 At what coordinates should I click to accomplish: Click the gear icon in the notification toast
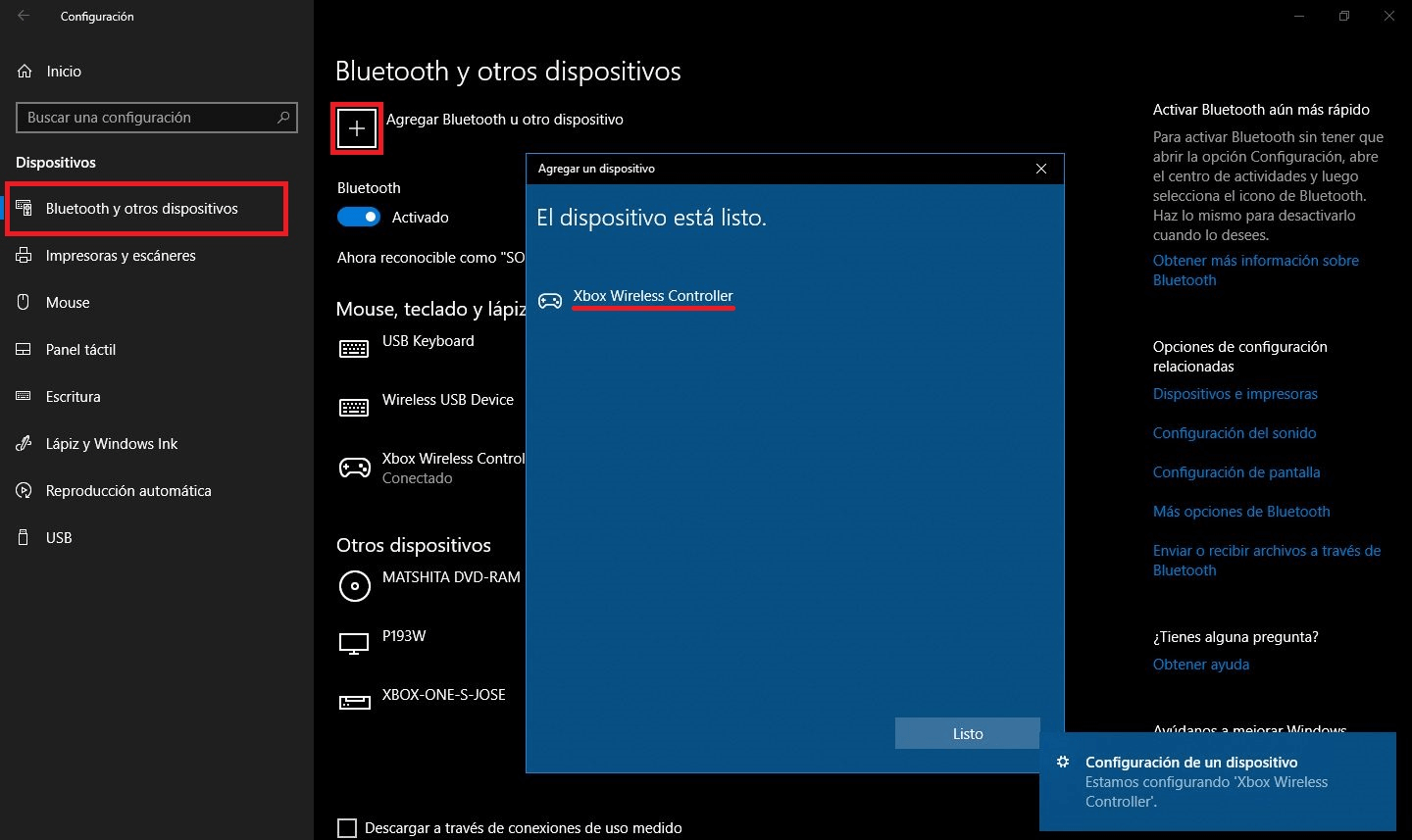(x=1063, y=762)
